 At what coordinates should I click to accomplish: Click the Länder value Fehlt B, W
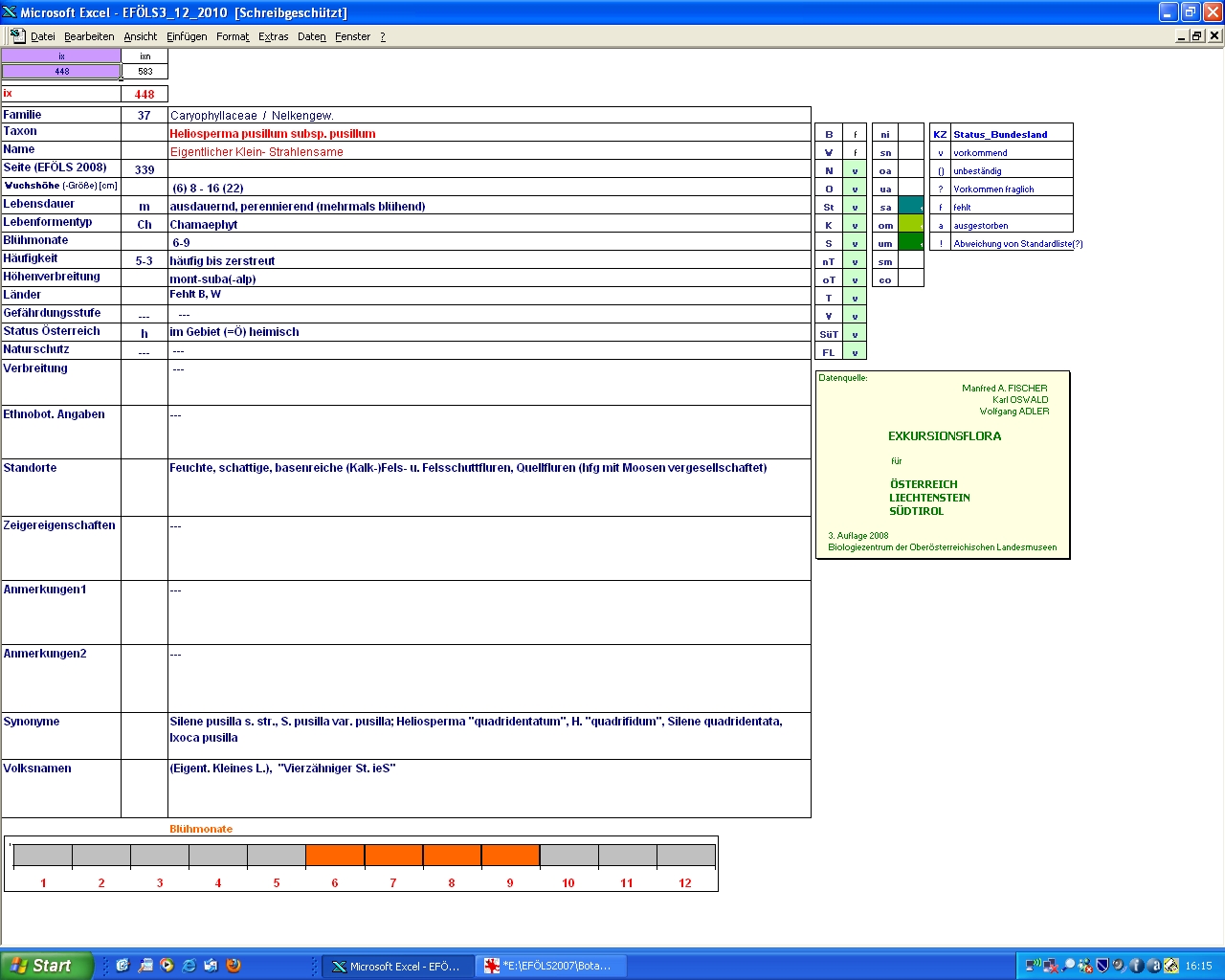point(195,294)
